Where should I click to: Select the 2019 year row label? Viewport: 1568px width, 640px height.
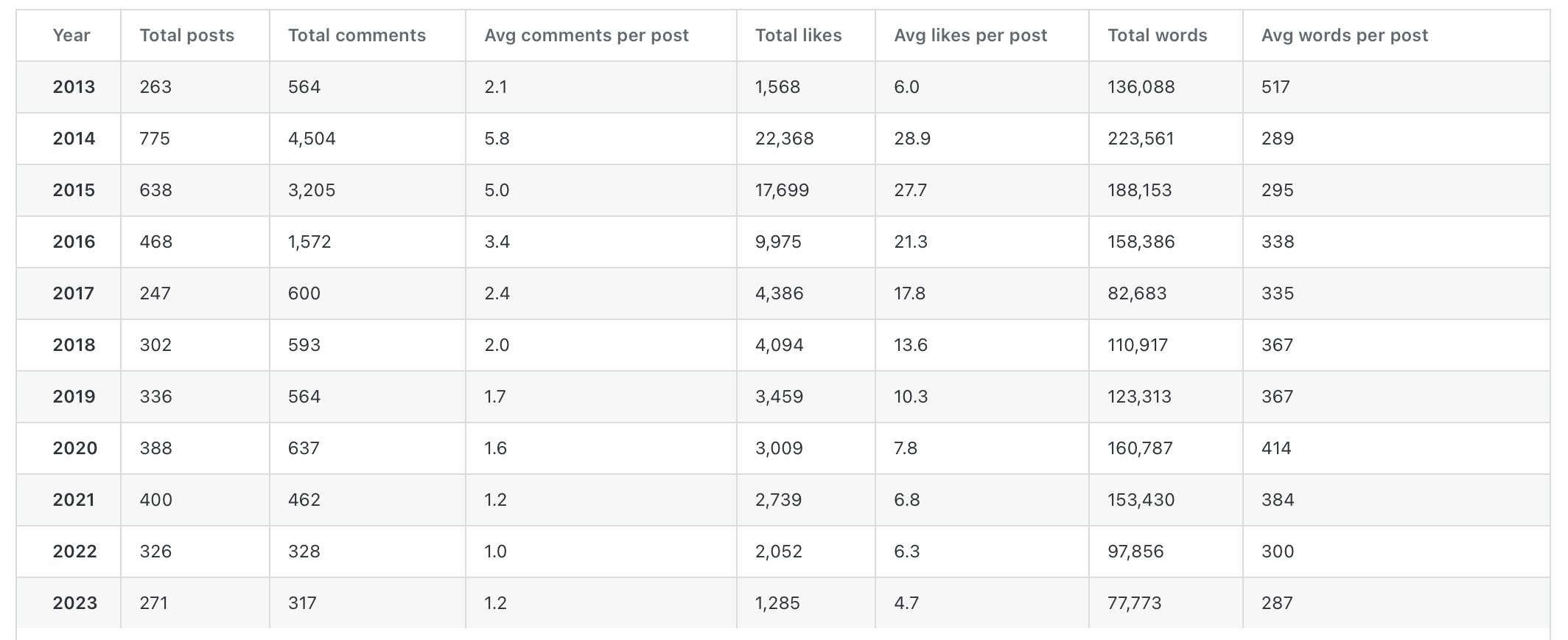[x=74, y=397]
